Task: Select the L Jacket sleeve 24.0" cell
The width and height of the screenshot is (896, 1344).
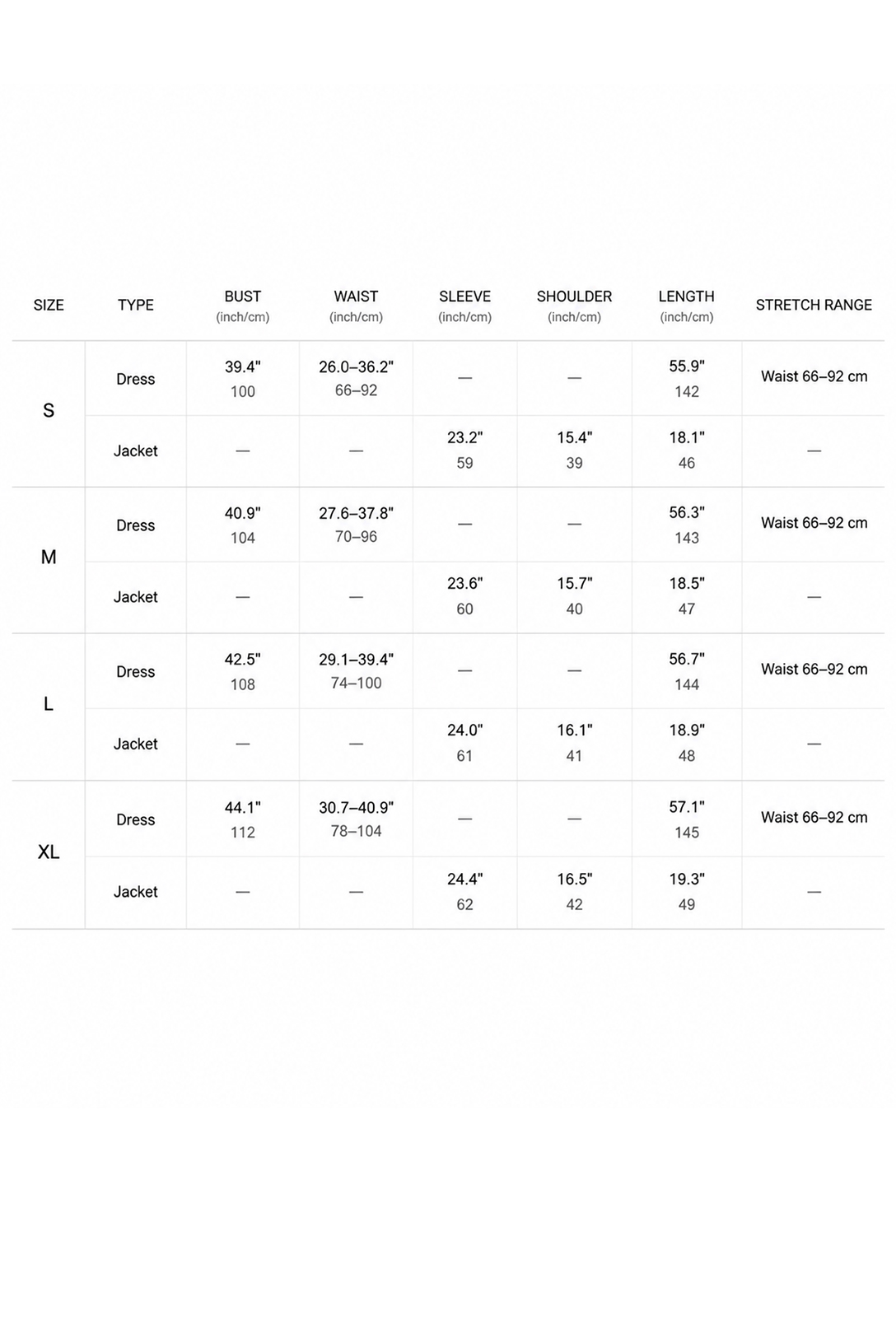Action: pos(465,743)
